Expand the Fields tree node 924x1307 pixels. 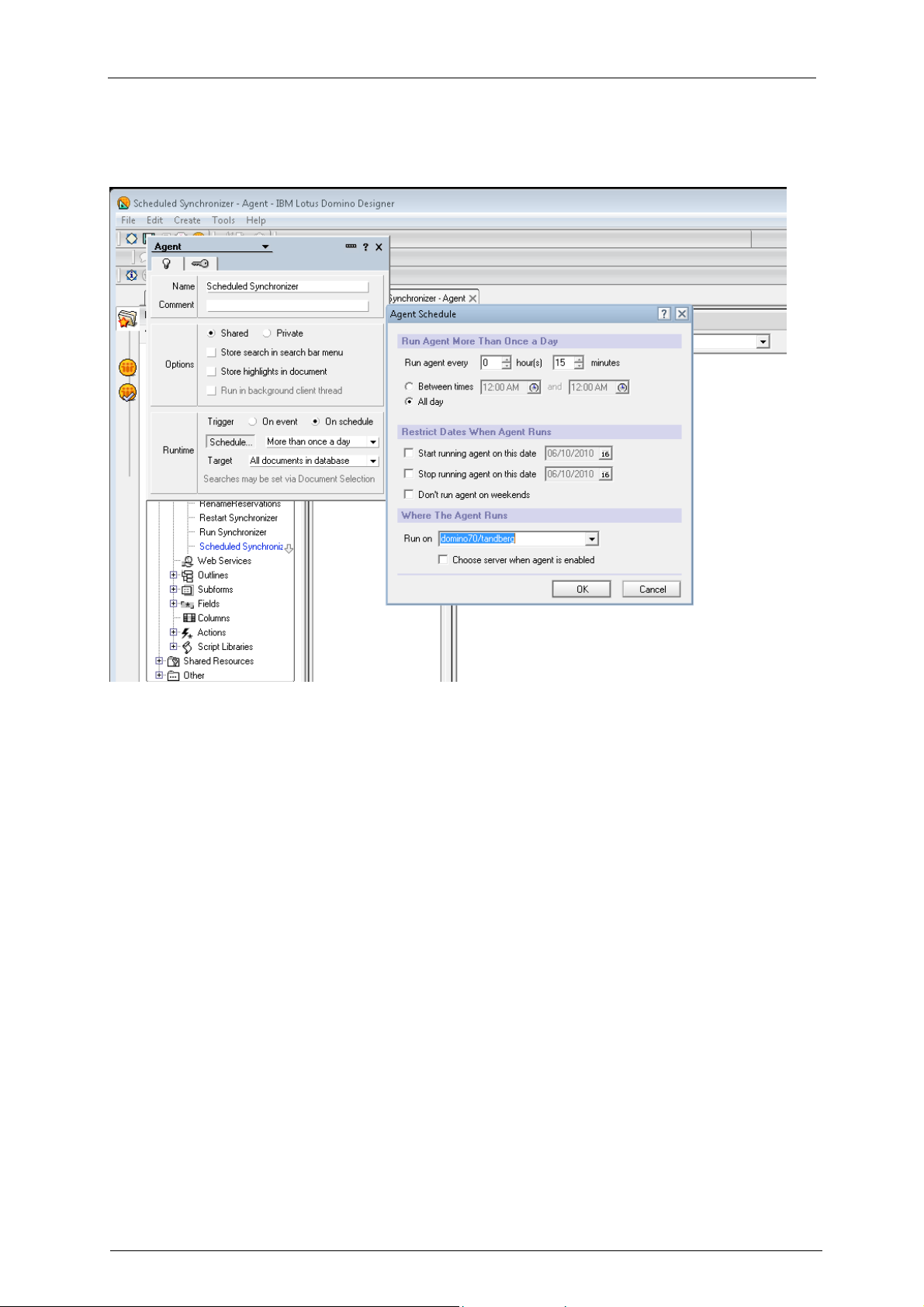click(x=174, y=603)
